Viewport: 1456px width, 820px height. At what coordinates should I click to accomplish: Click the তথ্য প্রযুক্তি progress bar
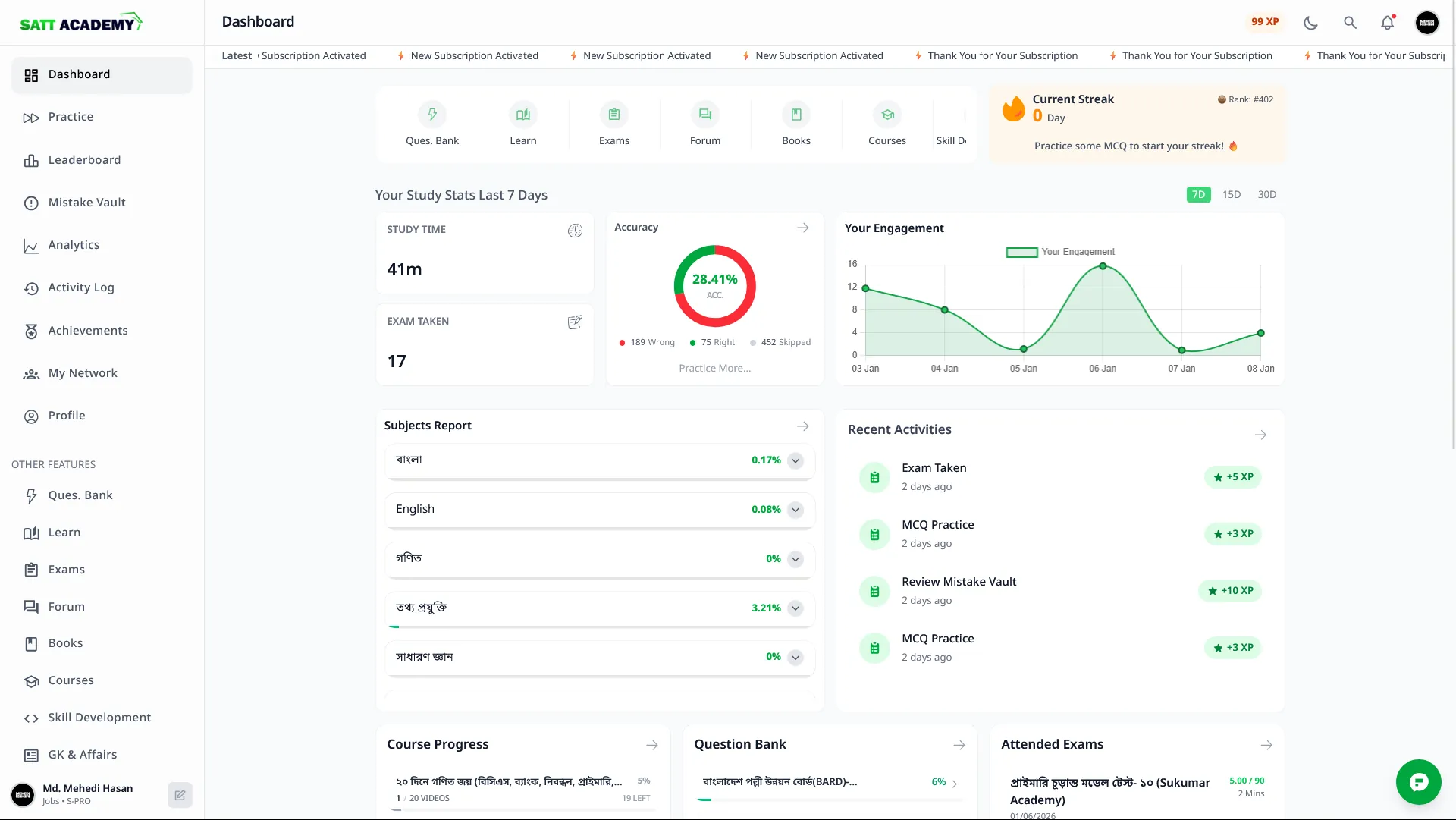tap(599, 627)
